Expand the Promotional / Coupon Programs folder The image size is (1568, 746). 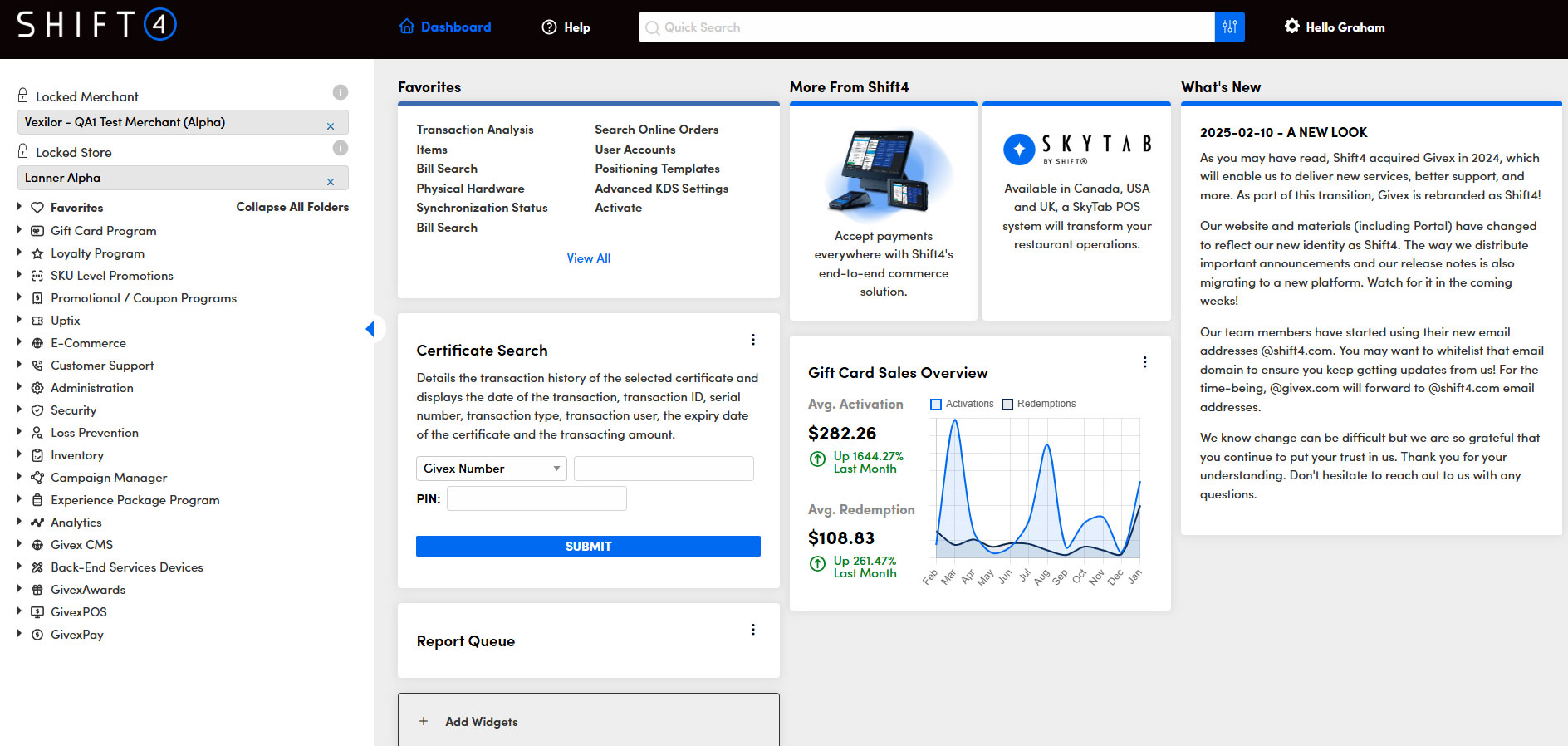pos(19,297)
